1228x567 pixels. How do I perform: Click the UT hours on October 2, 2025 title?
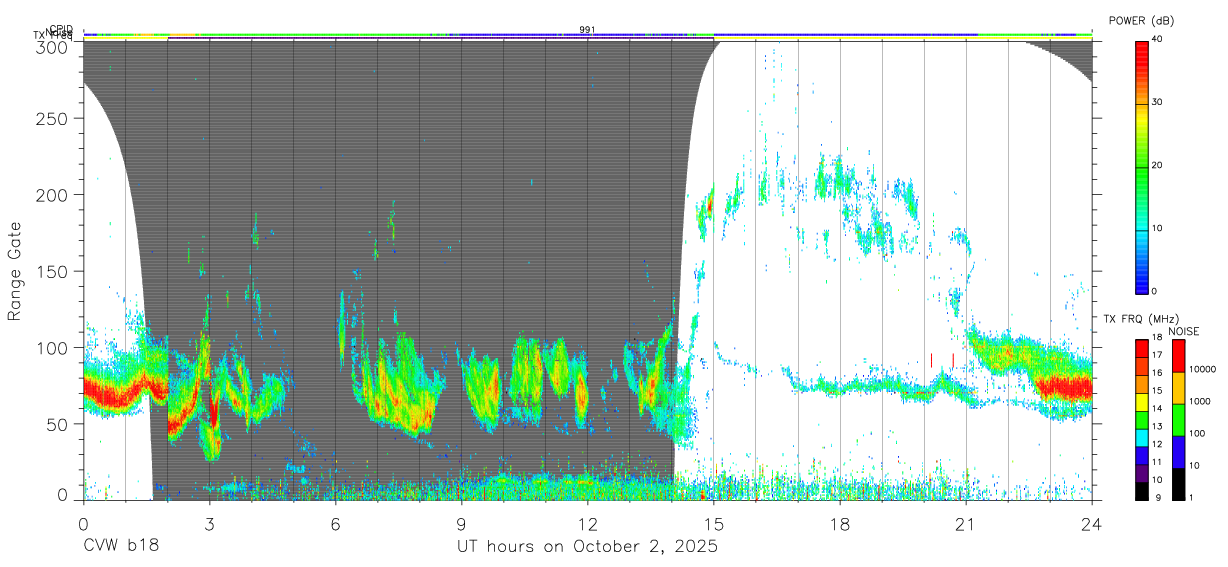[587, 547]
